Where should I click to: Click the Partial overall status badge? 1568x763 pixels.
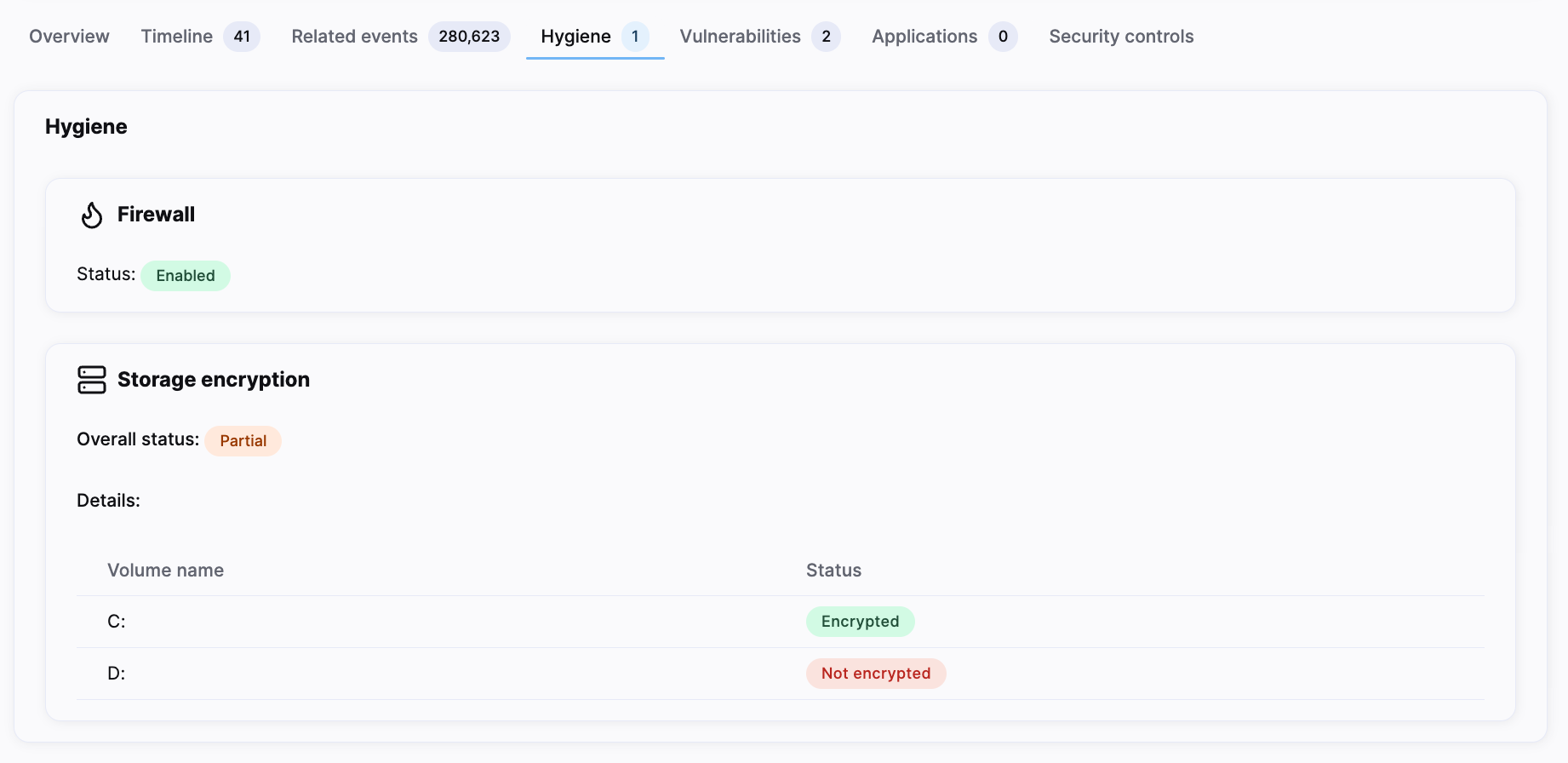tap(243, 441)
